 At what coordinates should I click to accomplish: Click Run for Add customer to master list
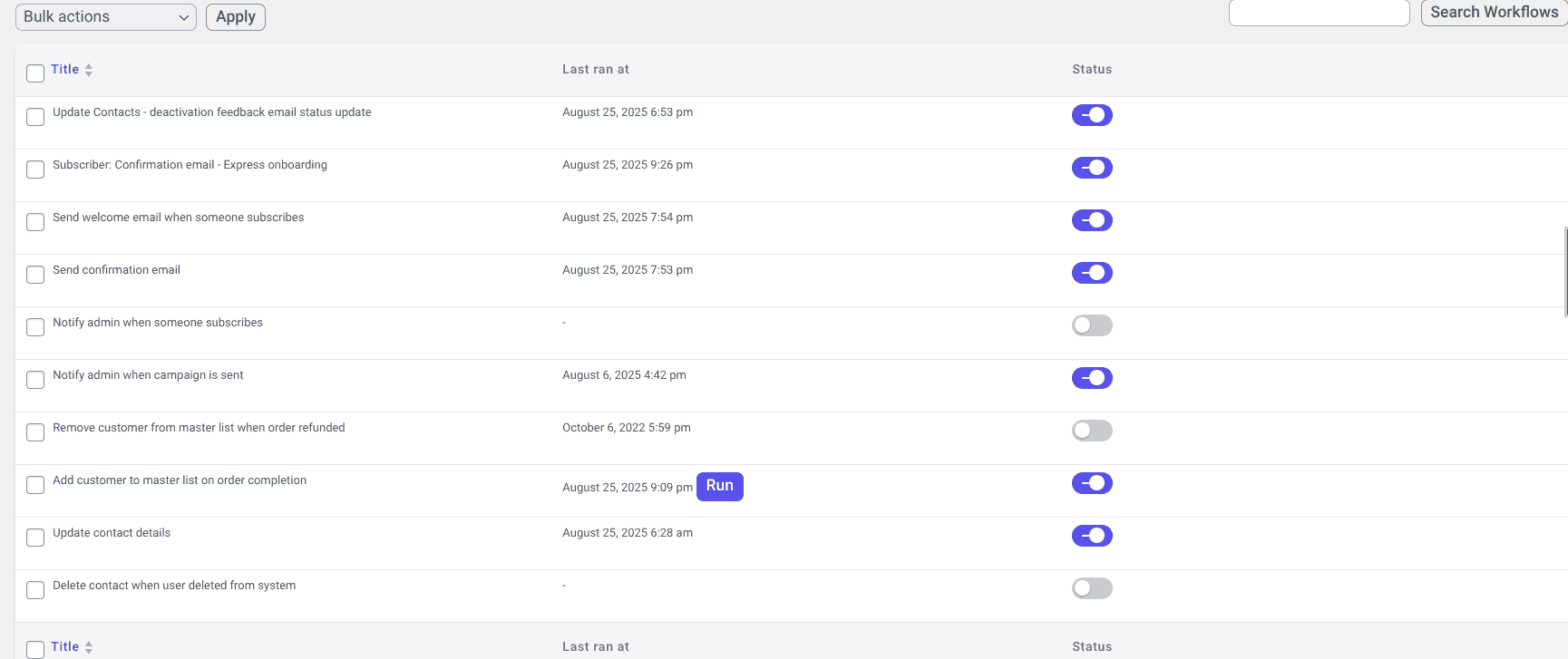click(x=720, y=487)
